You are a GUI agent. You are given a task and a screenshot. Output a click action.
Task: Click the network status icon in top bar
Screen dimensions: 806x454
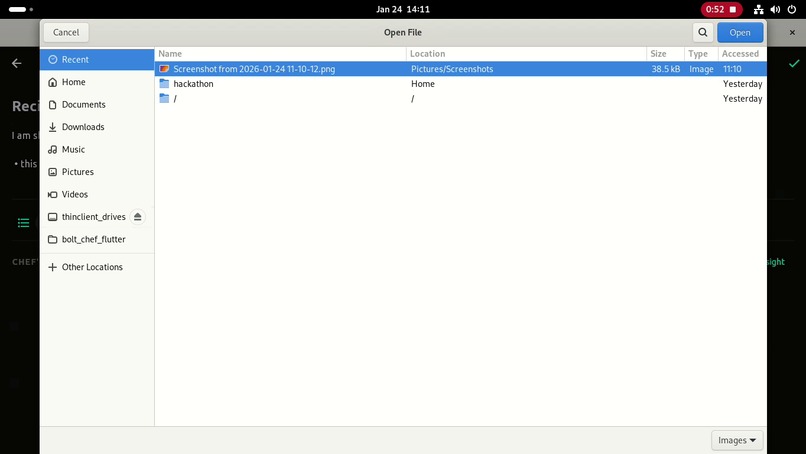(x=758, y=9)
